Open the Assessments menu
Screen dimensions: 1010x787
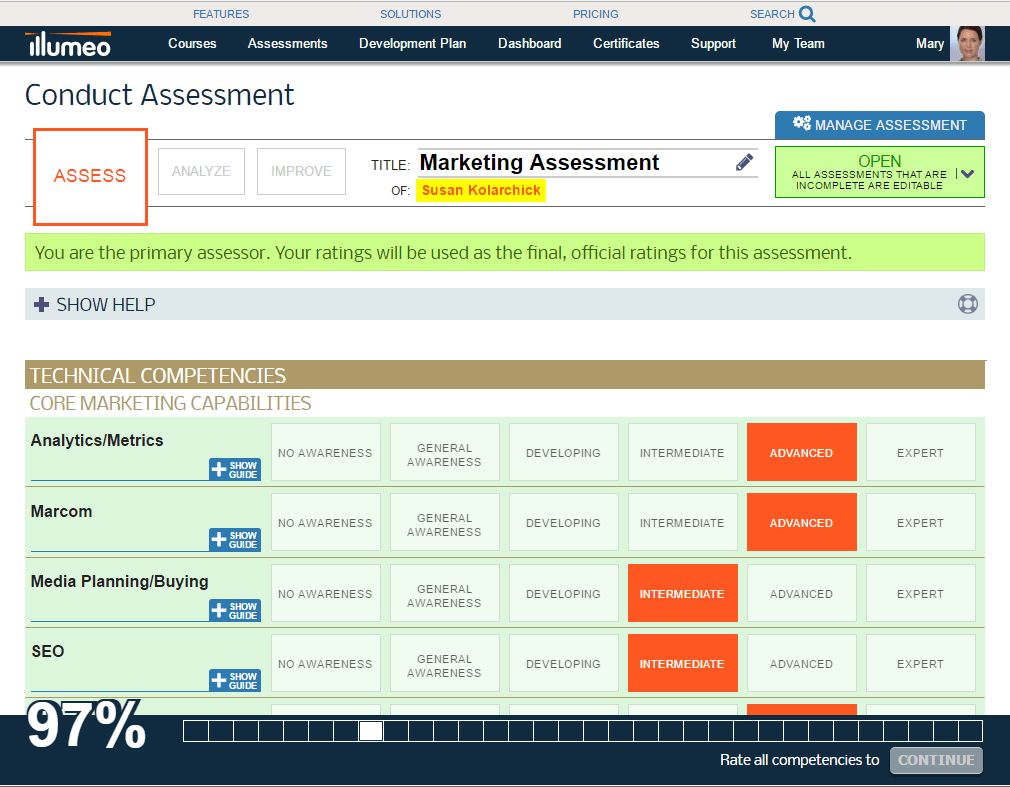(287, 43)
